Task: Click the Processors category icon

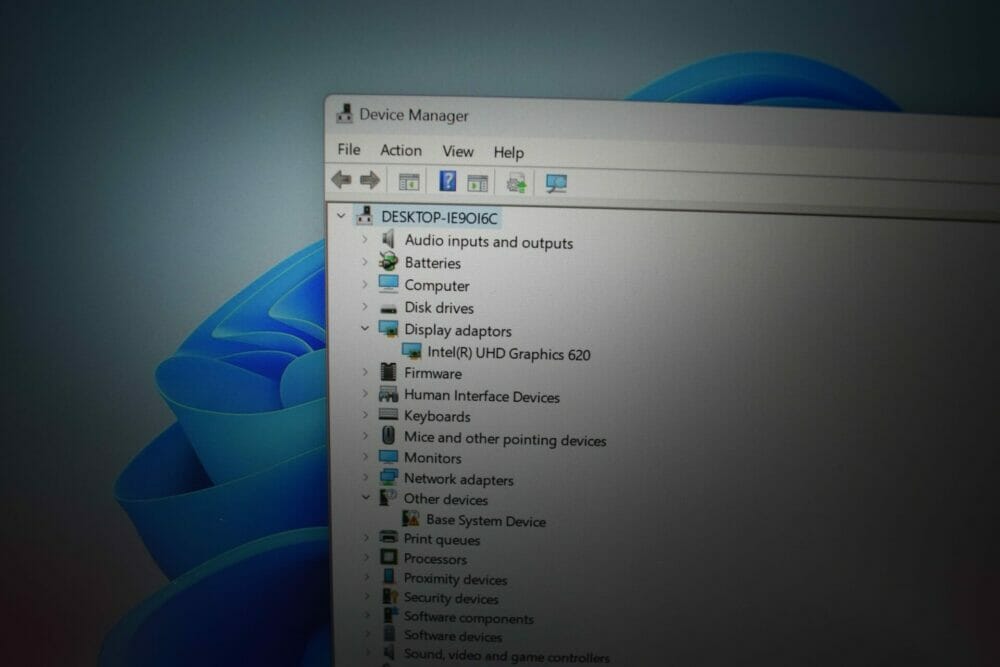Action: pos(388,557)
